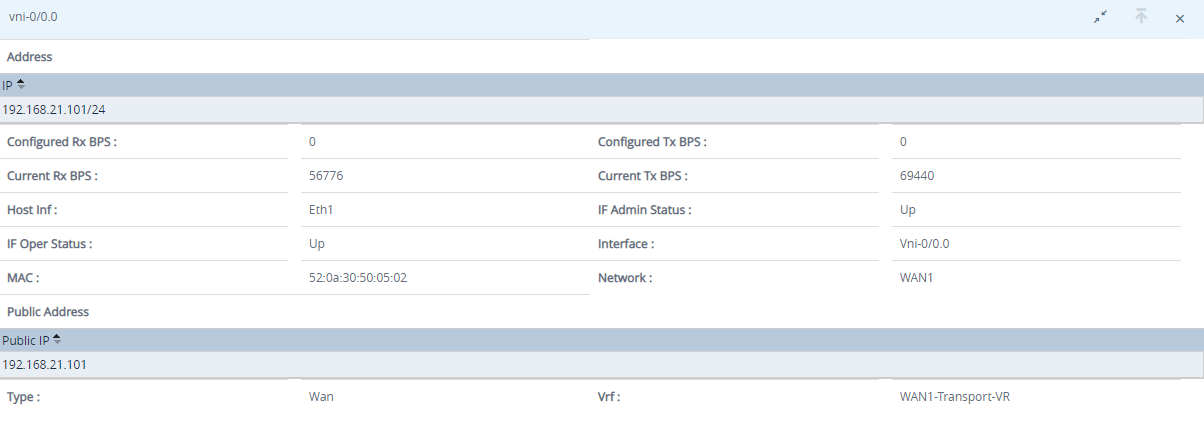
Task: Click the Public IP column header
Action: point(602,340)
